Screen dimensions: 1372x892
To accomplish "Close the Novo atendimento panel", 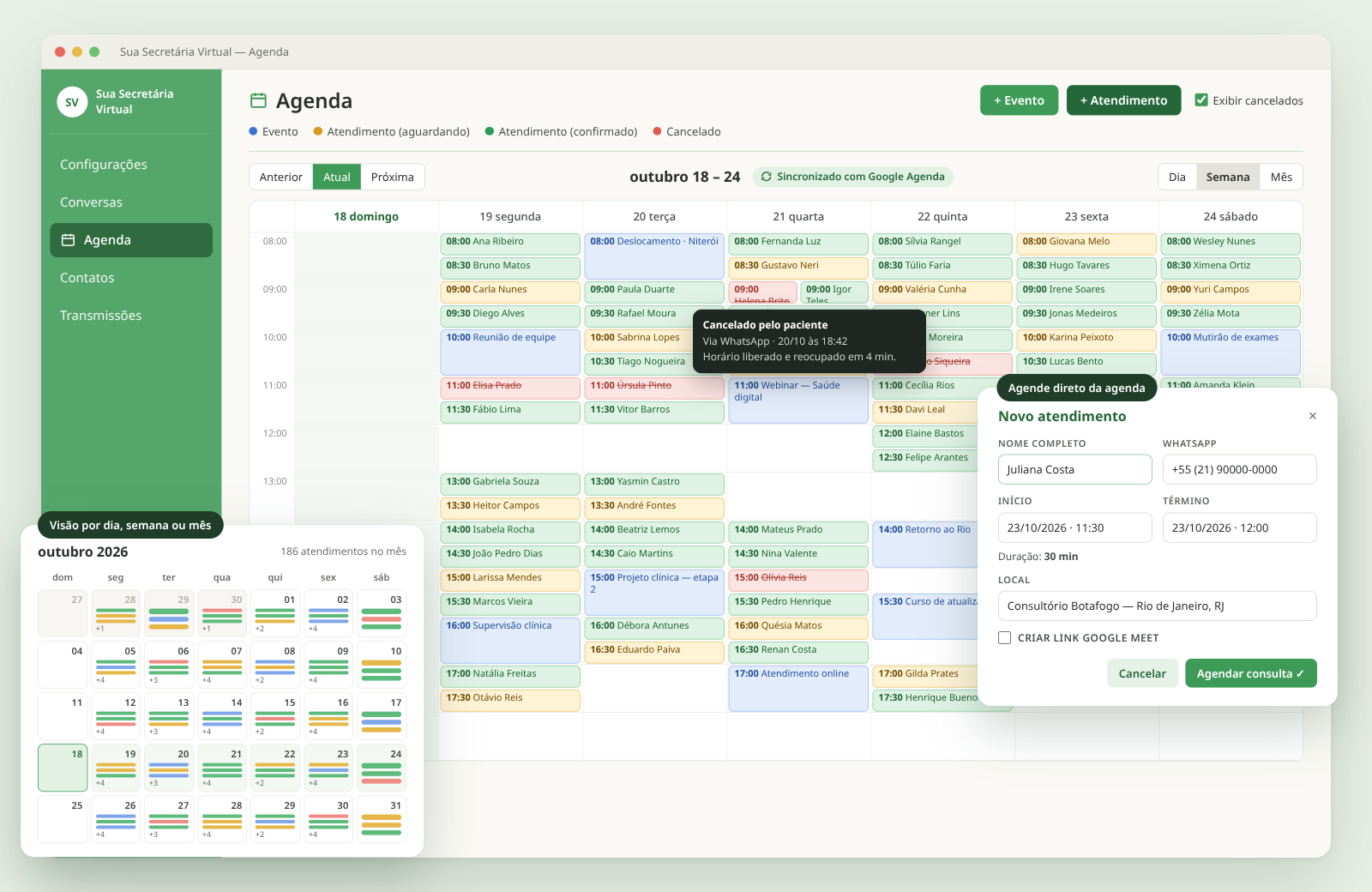I will point(1312,416).
